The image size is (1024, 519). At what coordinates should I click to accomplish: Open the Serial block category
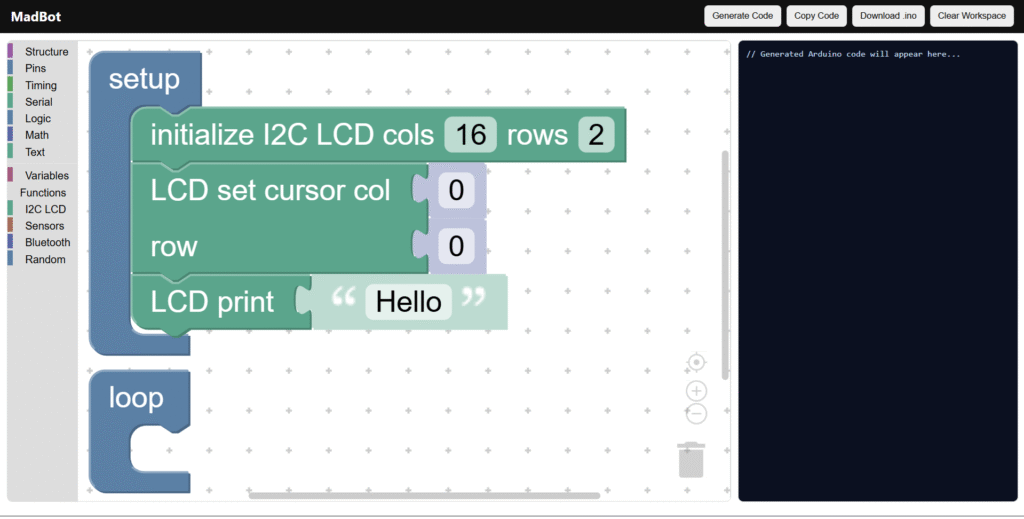[x=39, y=102]
